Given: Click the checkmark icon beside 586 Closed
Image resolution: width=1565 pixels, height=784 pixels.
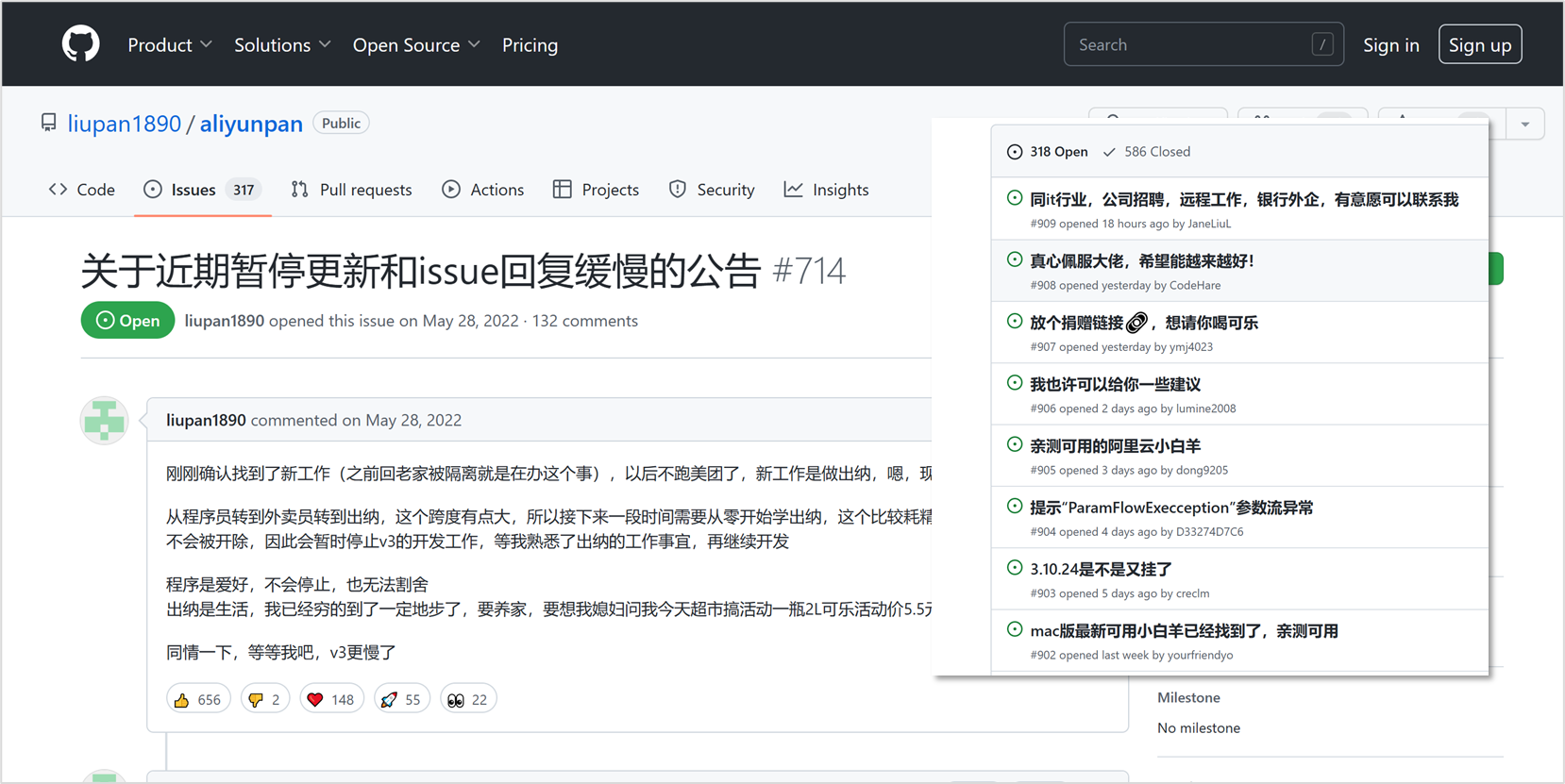Looking at the screenshot, I should tap(1109, 152).
